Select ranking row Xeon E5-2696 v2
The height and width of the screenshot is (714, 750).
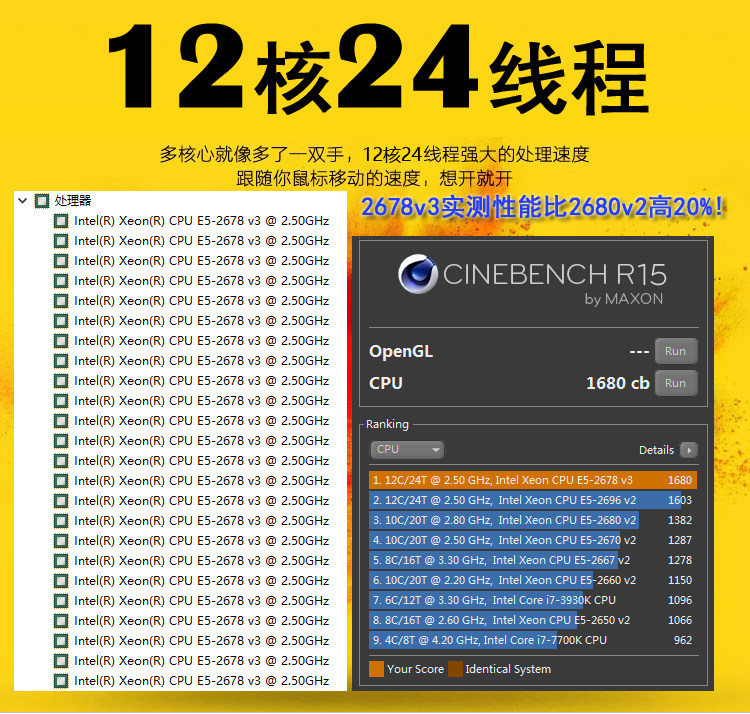[x=533, y=500]
